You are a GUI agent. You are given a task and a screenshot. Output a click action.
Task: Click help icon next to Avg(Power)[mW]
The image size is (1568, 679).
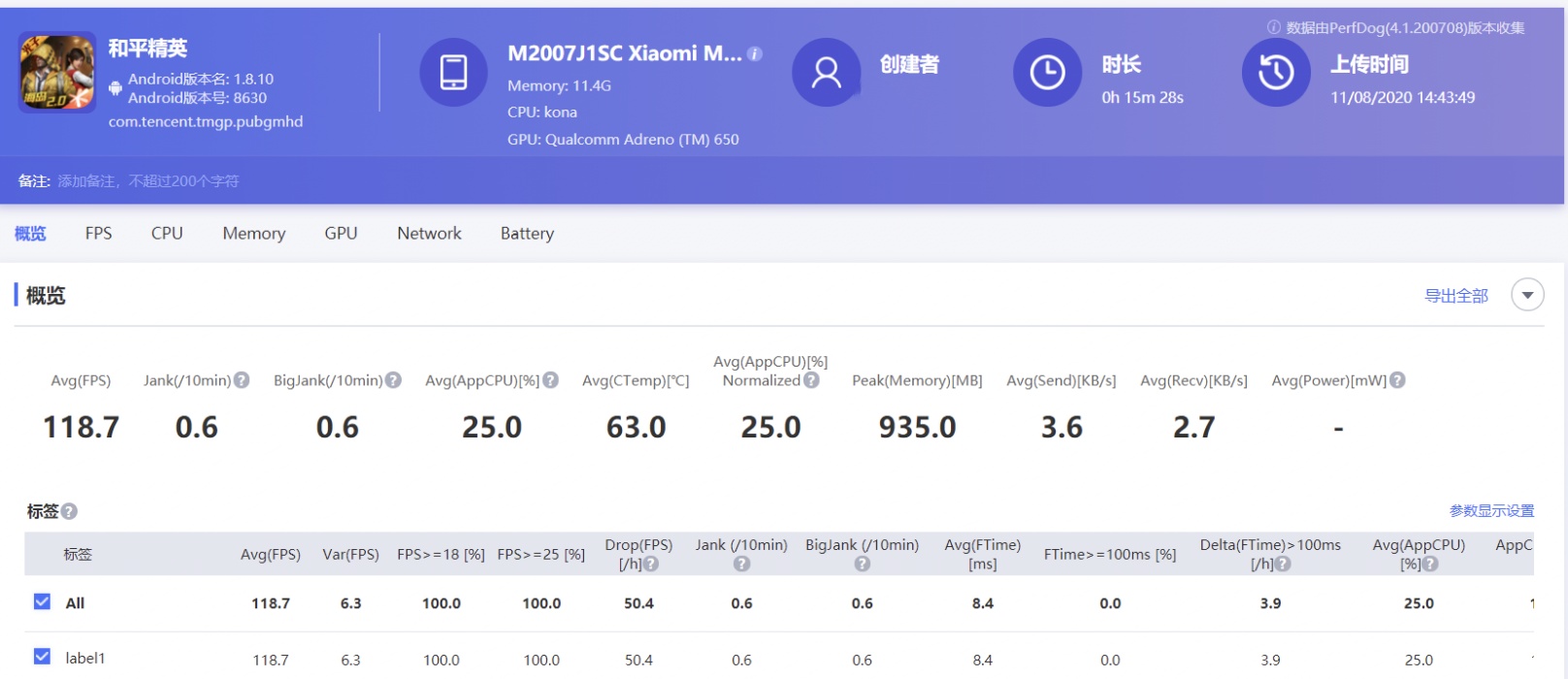[1397, 380]
